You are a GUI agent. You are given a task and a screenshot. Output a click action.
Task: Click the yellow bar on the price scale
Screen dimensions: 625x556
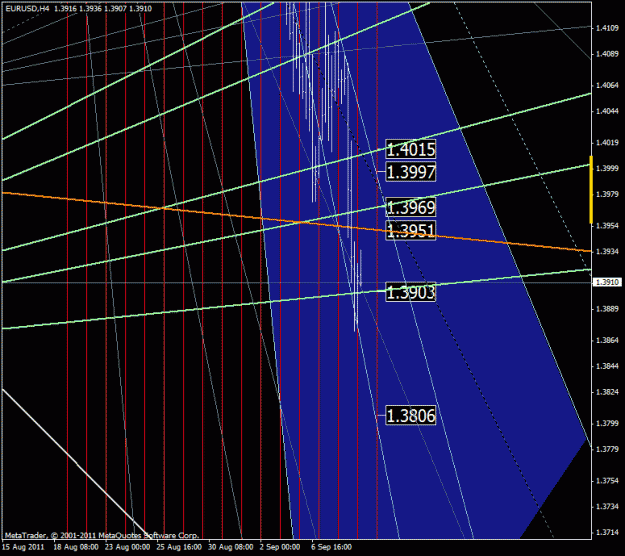591,190
